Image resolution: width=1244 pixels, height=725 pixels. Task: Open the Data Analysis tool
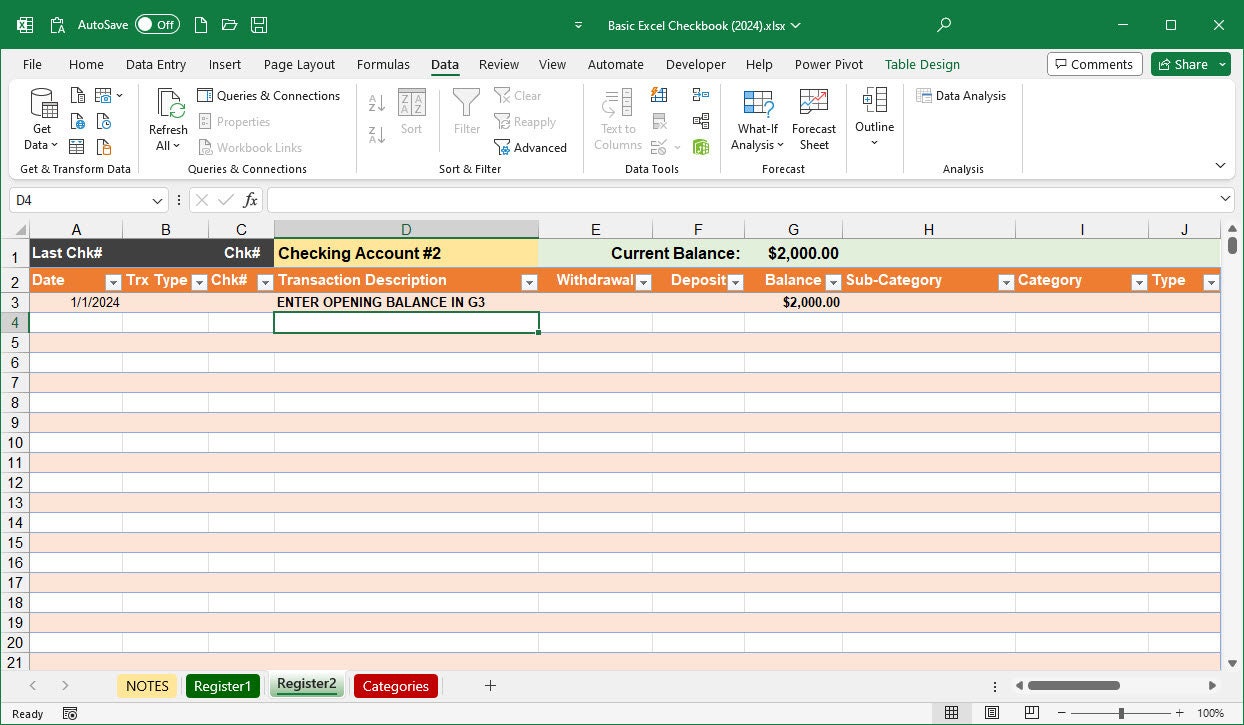(962, 95)
